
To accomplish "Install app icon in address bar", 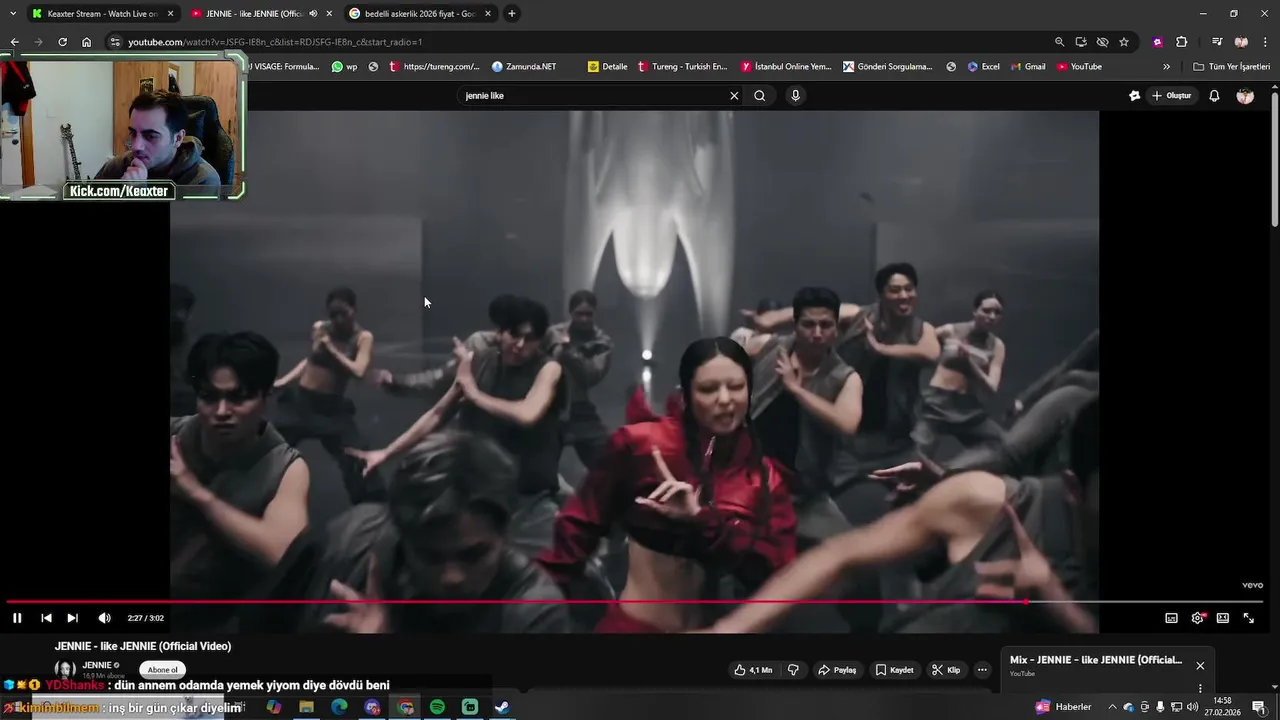I will pos(1081,42).
